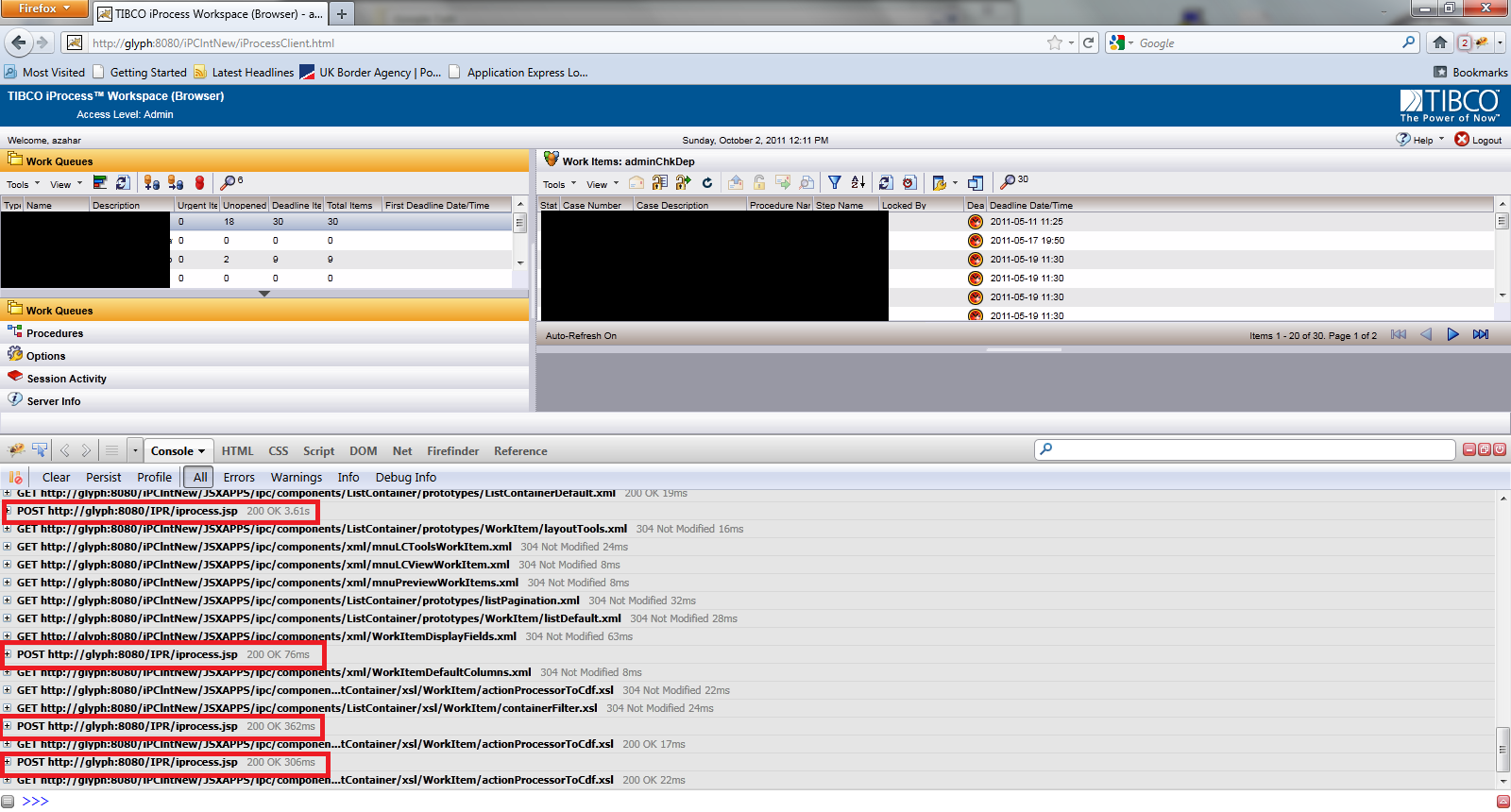
Task: Click the Firebug inspect element icon
Action: [x=40, y=450]
